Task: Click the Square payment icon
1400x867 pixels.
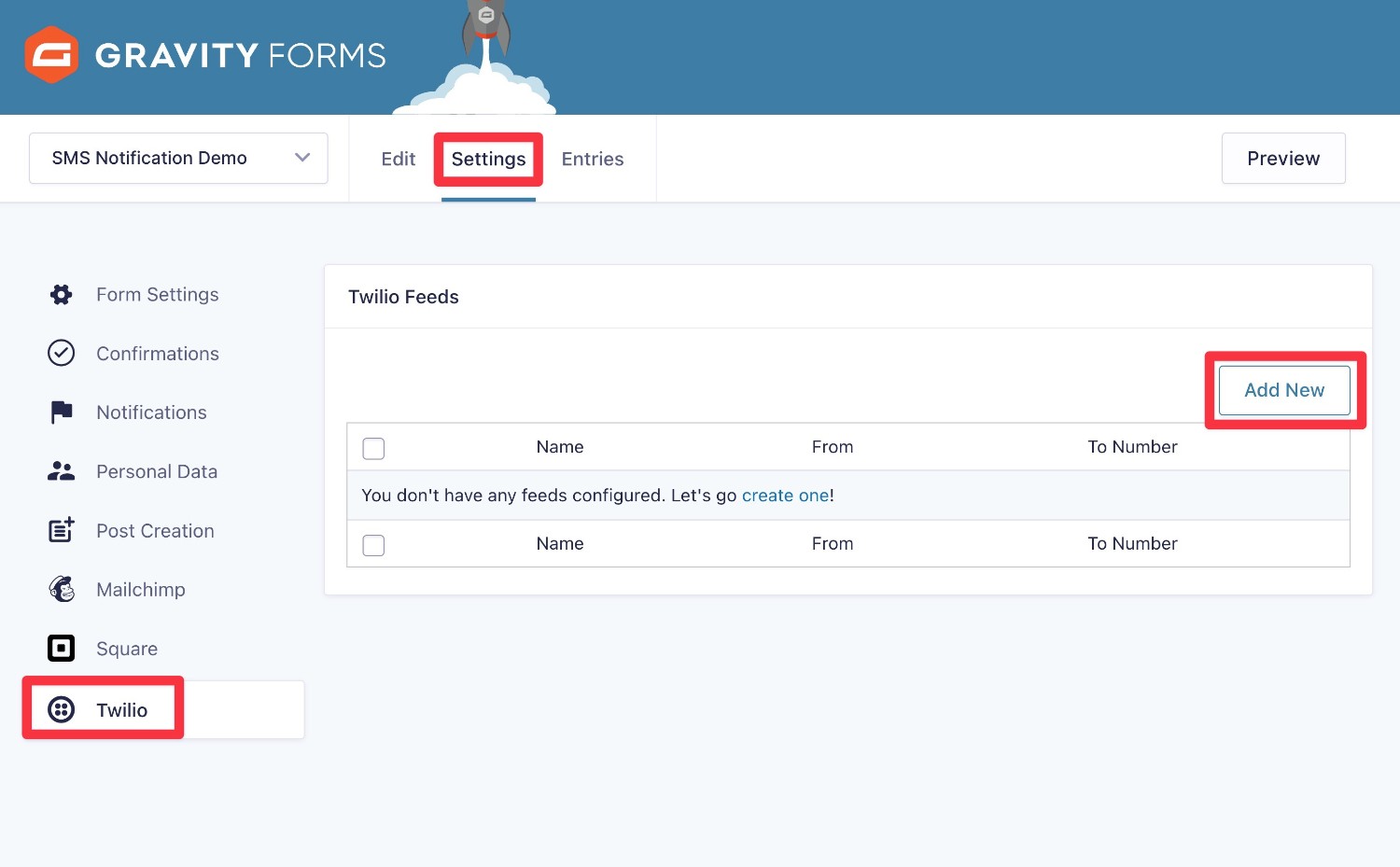Action: tap(60, 648)
